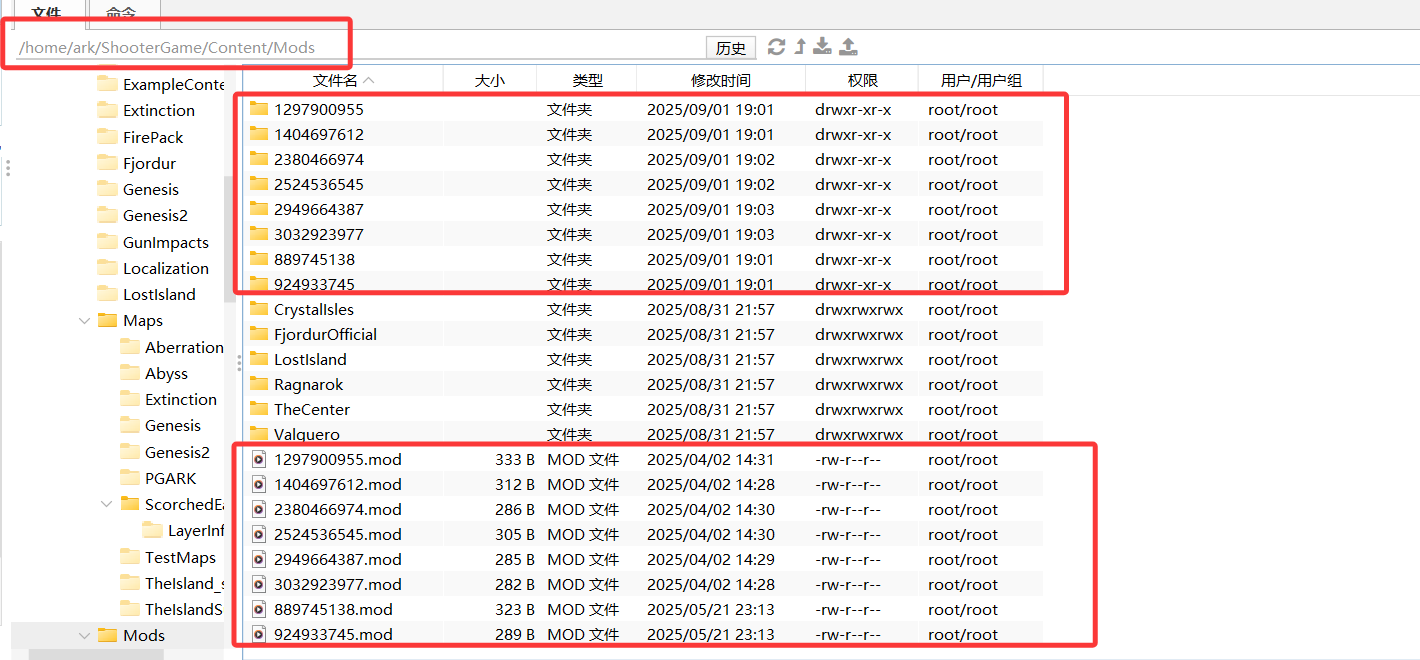Switch to the 文件 tab
The height and width of the screenshot is (660, 1420).
(x=46, y=13)
